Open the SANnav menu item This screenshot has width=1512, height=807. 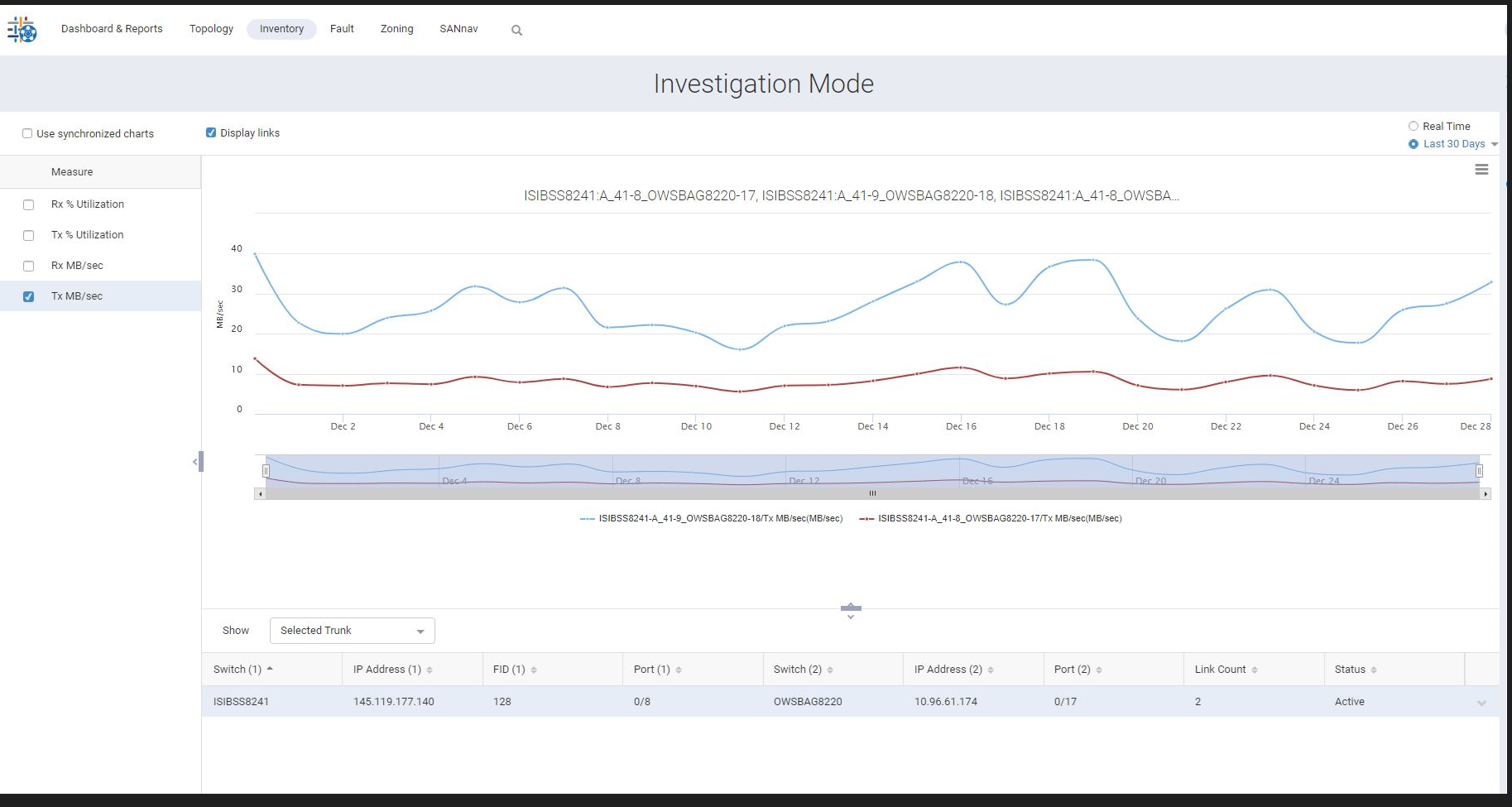[x=458, y=29]
